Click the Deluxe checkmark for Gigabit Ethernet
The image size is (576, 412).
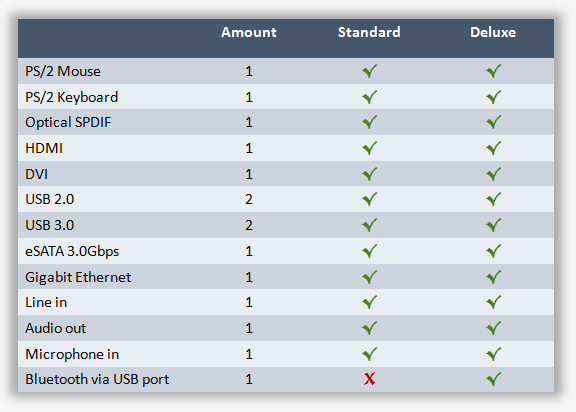[493, 277]
